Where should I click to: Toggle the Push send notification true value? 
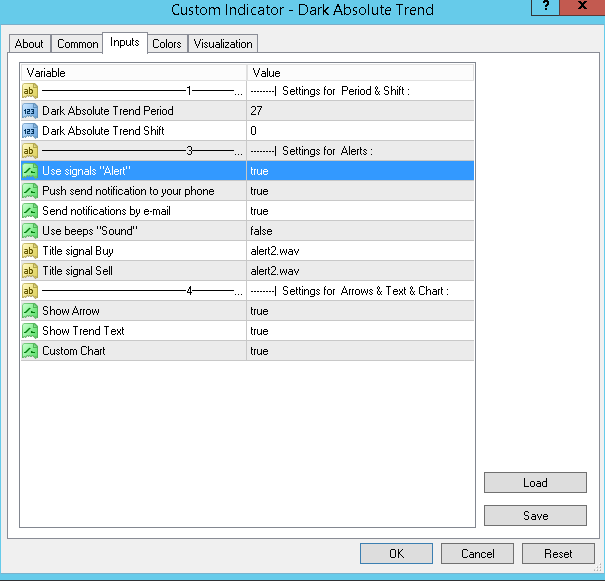pos(360,191)
